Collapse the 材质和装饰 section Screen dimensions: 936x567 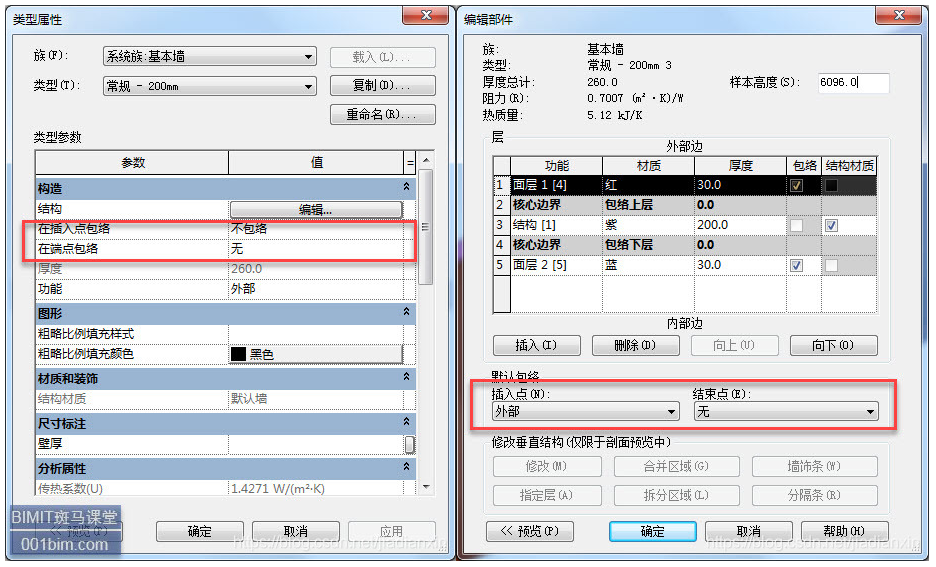[407, 377]
